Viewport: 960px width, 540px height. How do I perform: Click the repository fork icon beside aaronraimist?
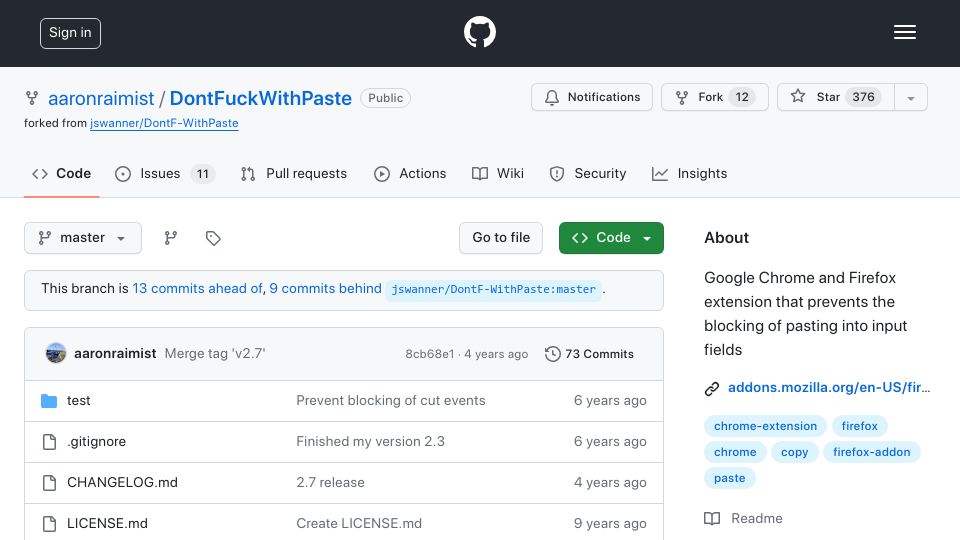point(32,98)
